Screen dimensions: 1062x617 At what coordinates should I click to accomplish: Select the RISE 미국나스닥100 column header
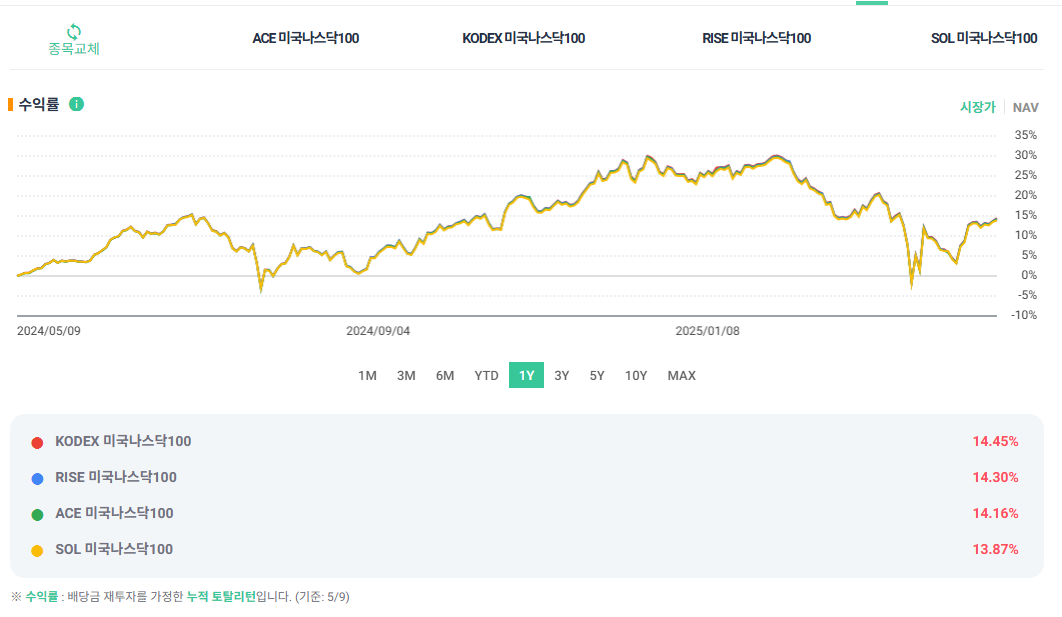click(757, 39)
